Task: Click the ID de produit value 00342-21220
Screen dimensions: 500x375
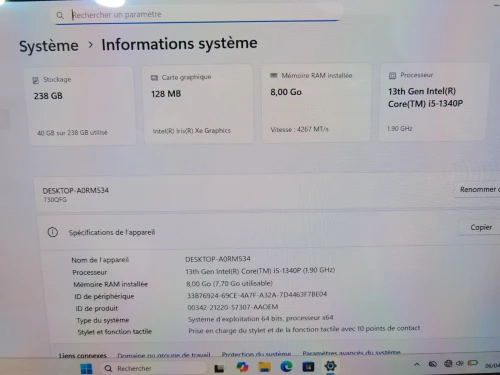Action: [233, 307]
